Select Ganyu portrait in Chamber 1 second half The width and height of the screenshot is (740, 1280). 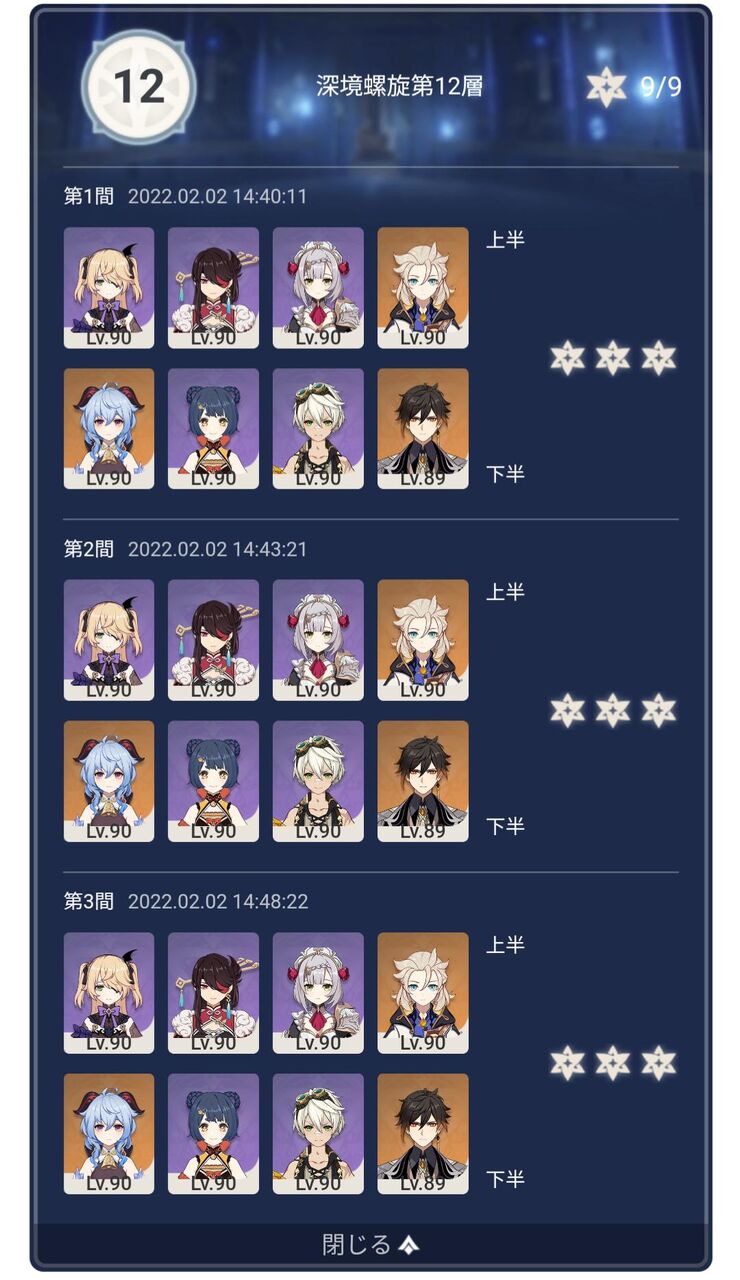[x=109, y=429]
